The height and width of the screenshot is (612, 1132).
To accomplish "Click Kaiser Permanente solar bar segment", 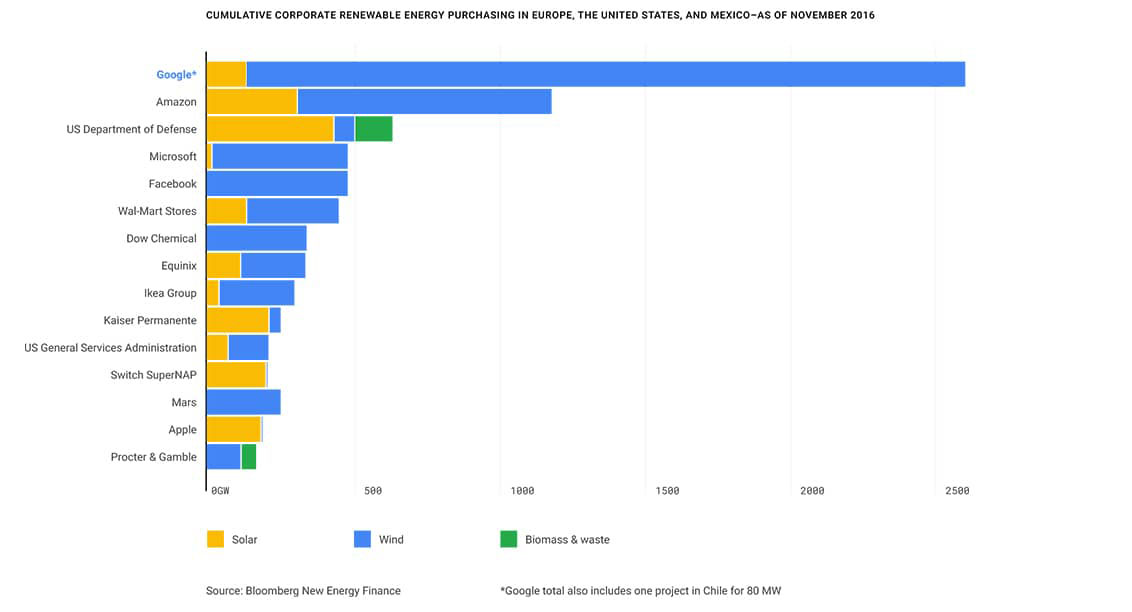I will point(238,320).
